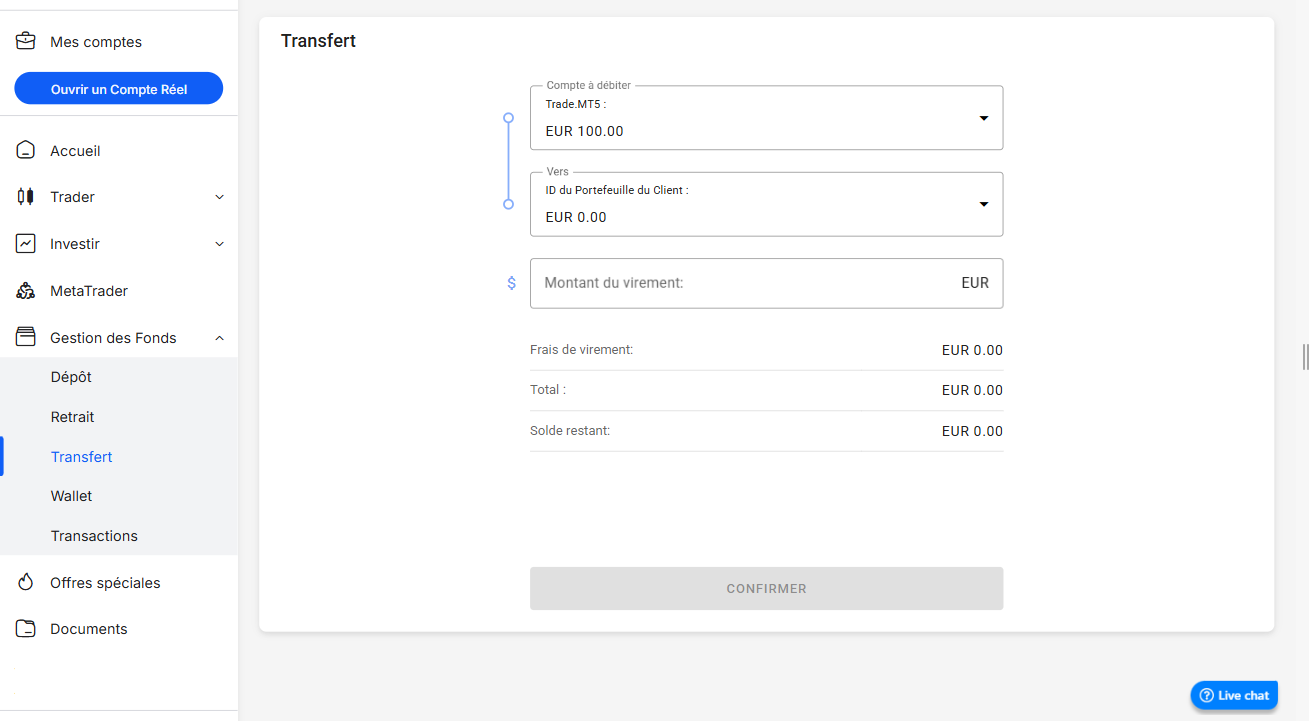The height and width of the screenshot is (721, 1309).
Task: Click the EUR currency suffix in amount field
Action: click(x=975, y=283)
